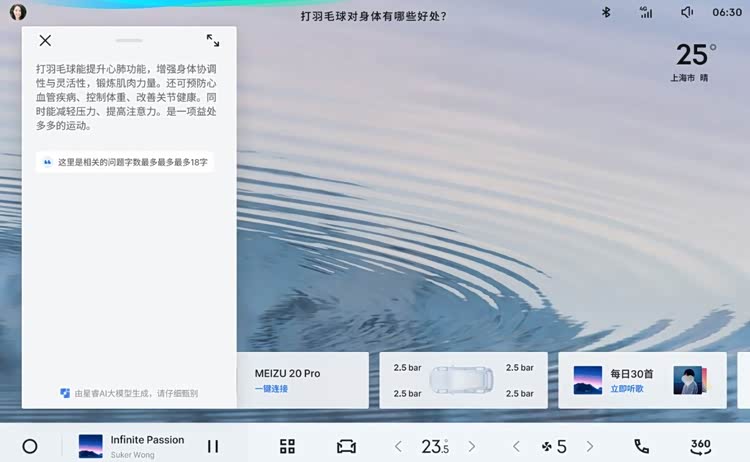Raise the fan speed above 5

point(590,447)
